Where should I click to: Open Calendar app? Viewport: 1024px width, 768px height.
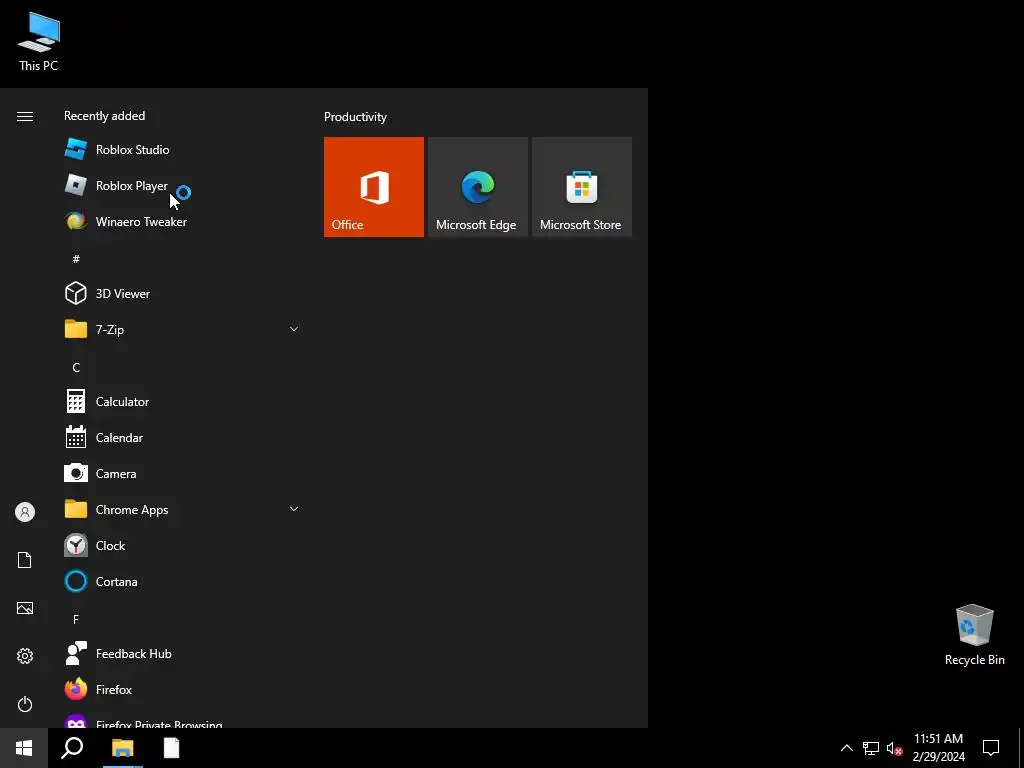(x=182, y=438)
